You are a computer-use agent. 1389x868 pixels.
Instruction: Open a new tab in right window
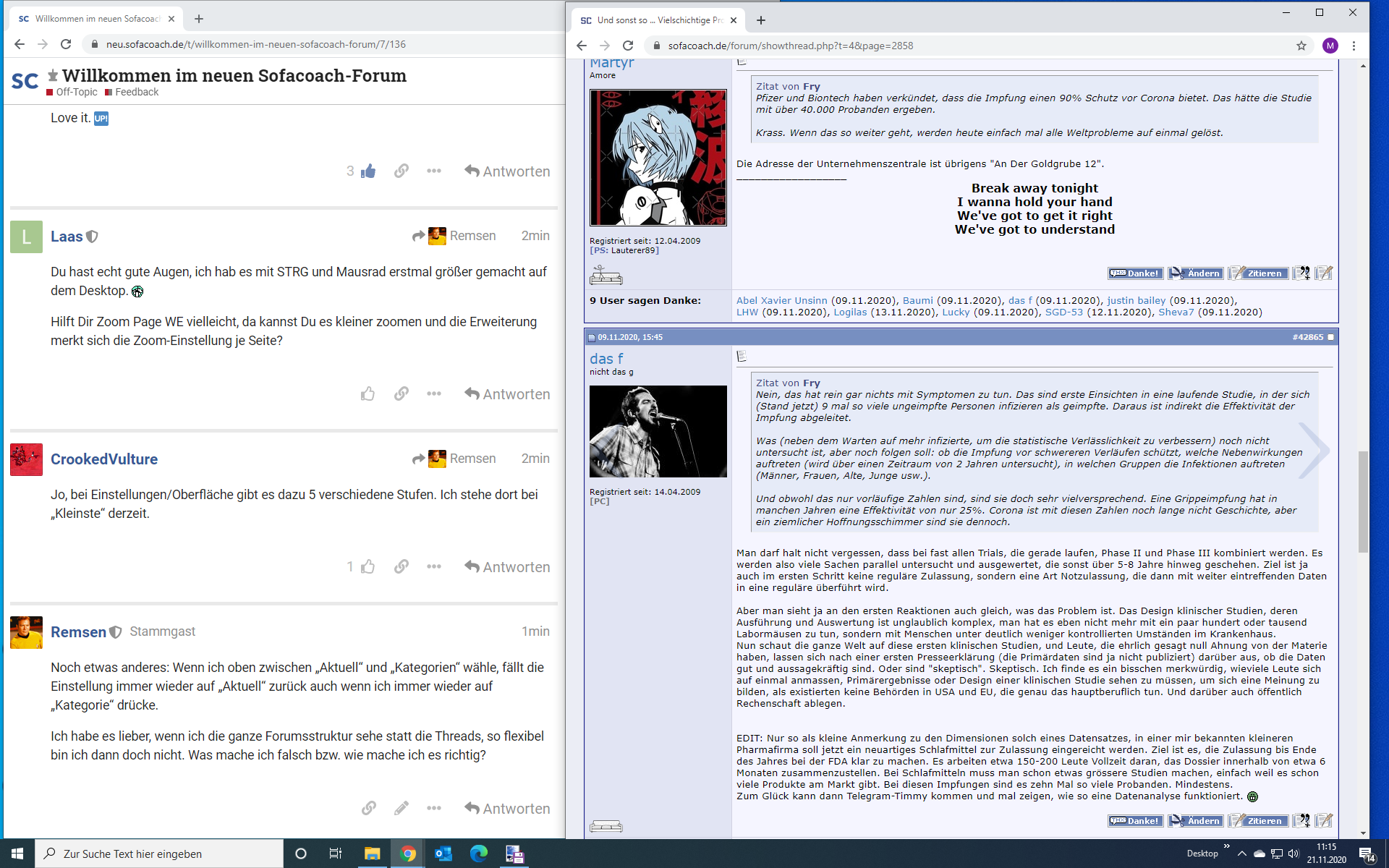[760, 20]
